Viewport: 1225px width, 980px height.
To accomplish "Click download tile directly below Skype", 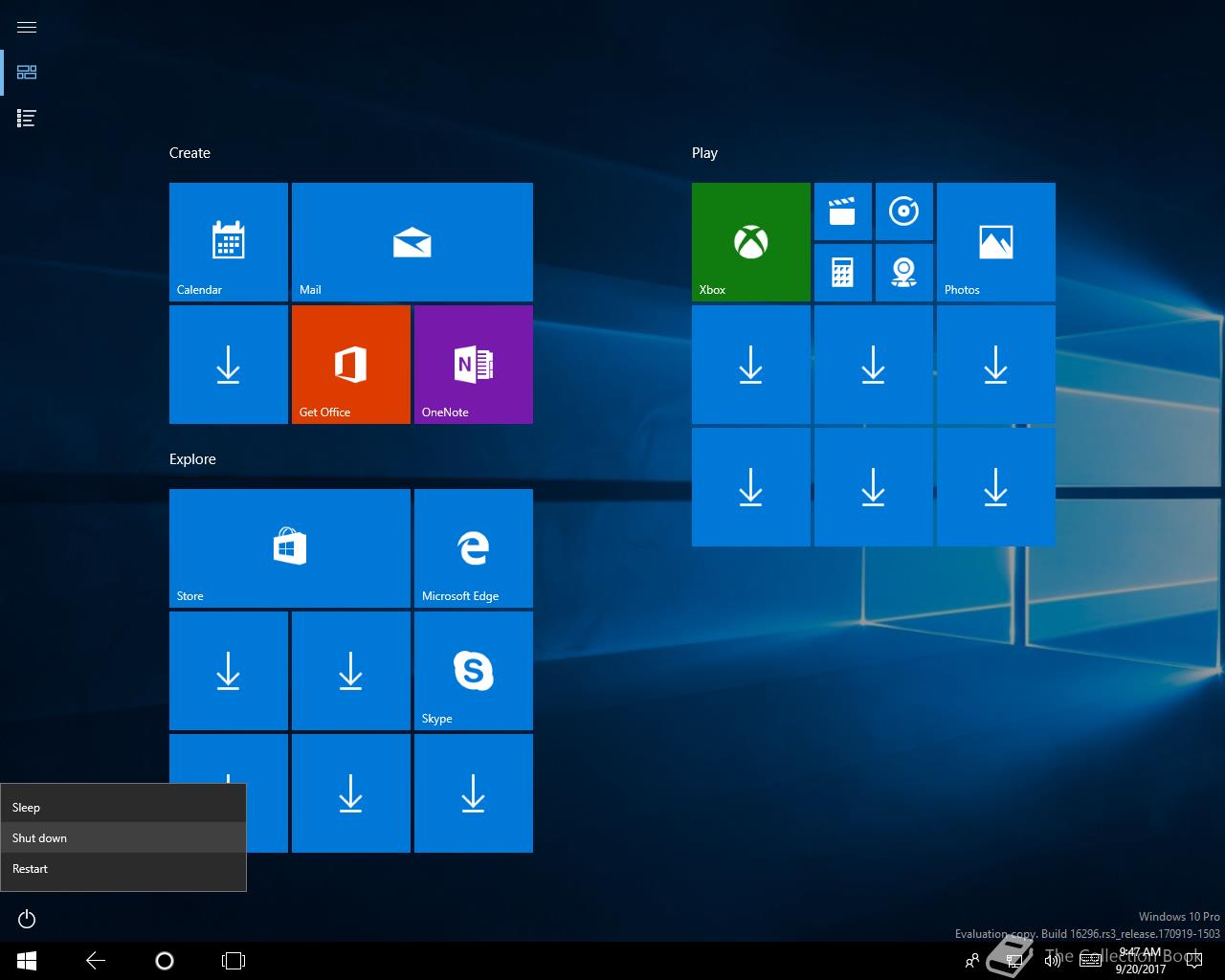I will (x=474, y=793).
